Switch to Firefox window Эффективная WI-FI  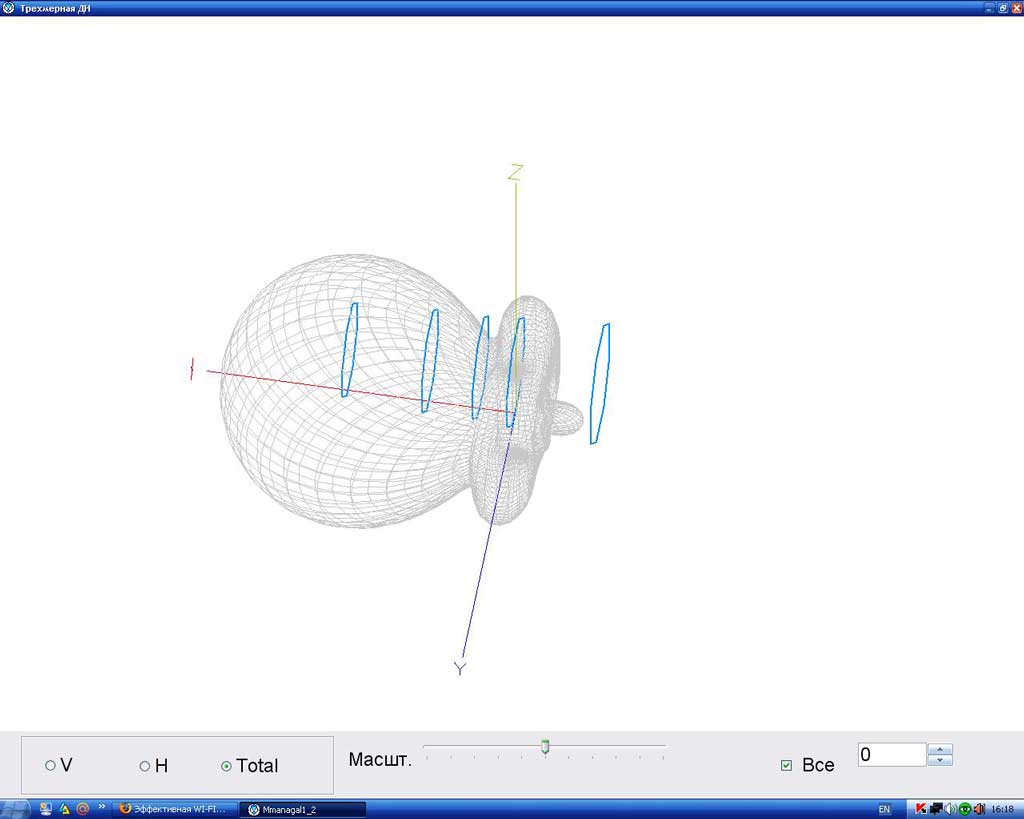tap(175, 809)
